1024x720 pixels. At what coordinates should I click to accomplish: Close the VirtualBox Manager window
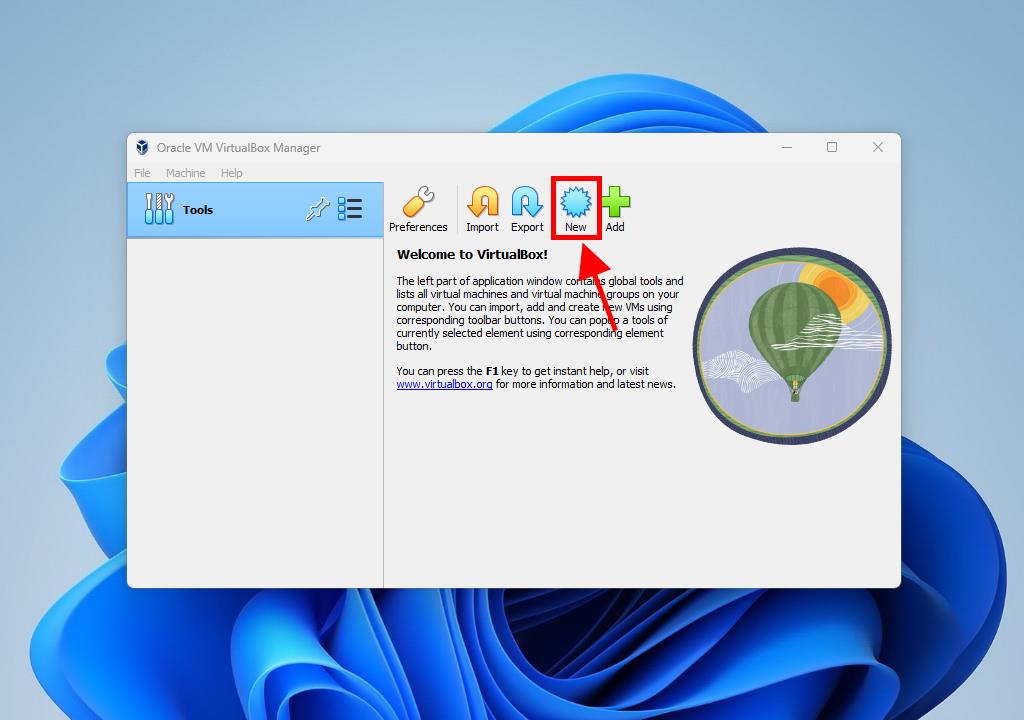coord(877,147)
